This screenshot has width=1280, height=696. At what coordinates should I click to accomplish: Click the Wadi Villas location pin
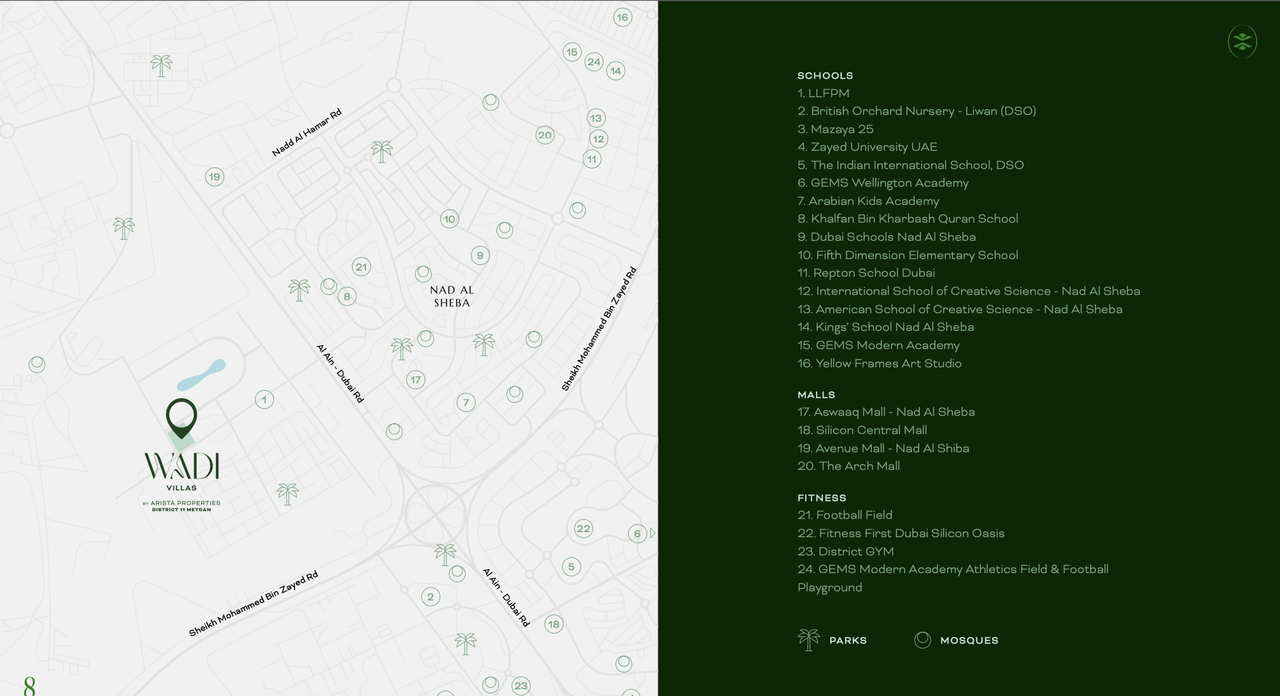pyautogui.click(x=181, y=418)
